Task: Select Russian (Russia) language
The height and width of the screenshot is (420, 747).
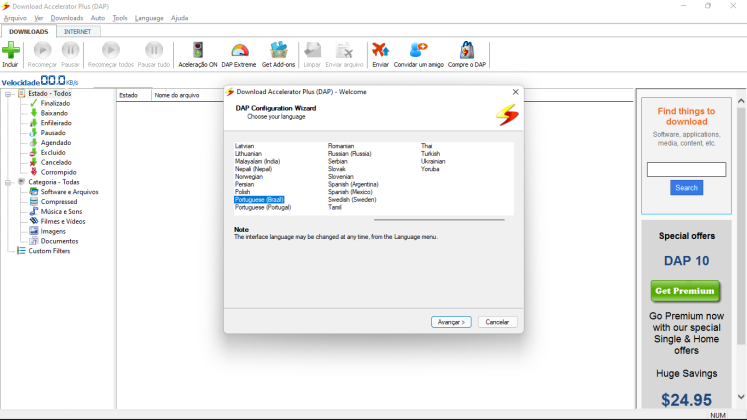Action: point(350,154)
